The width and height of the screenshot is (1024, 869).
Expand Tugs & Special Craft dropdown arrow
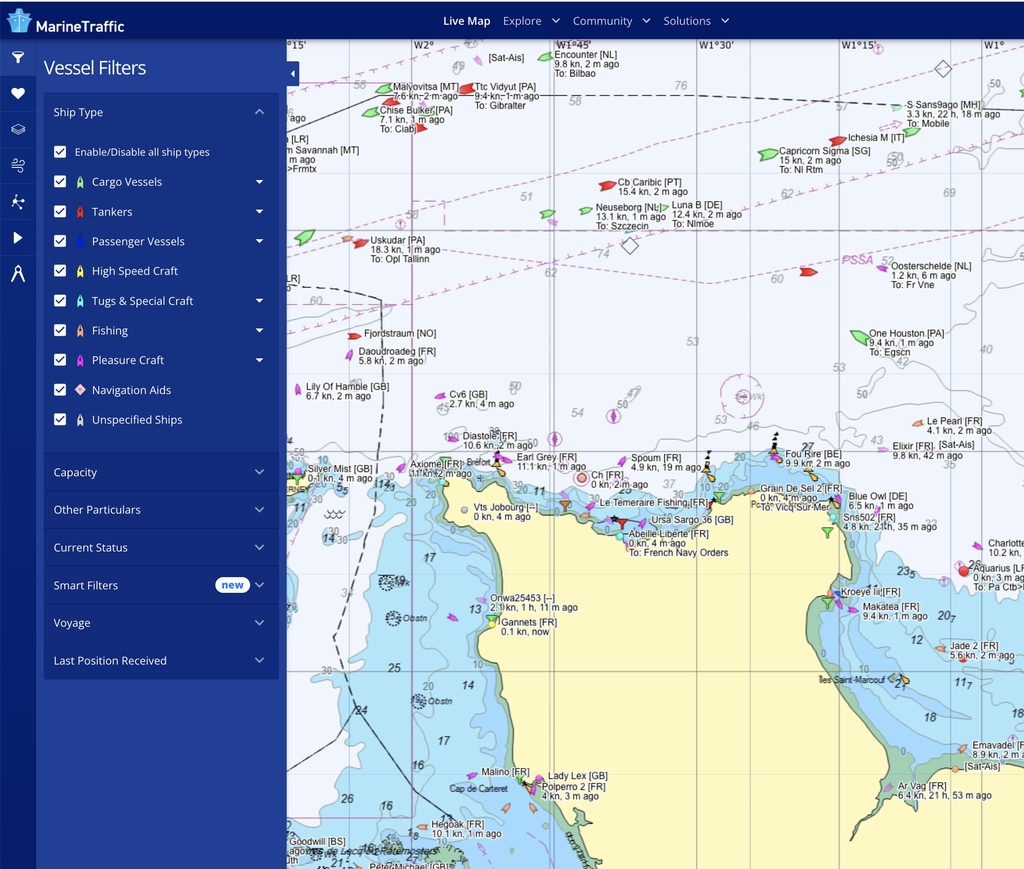click(259, 300)
